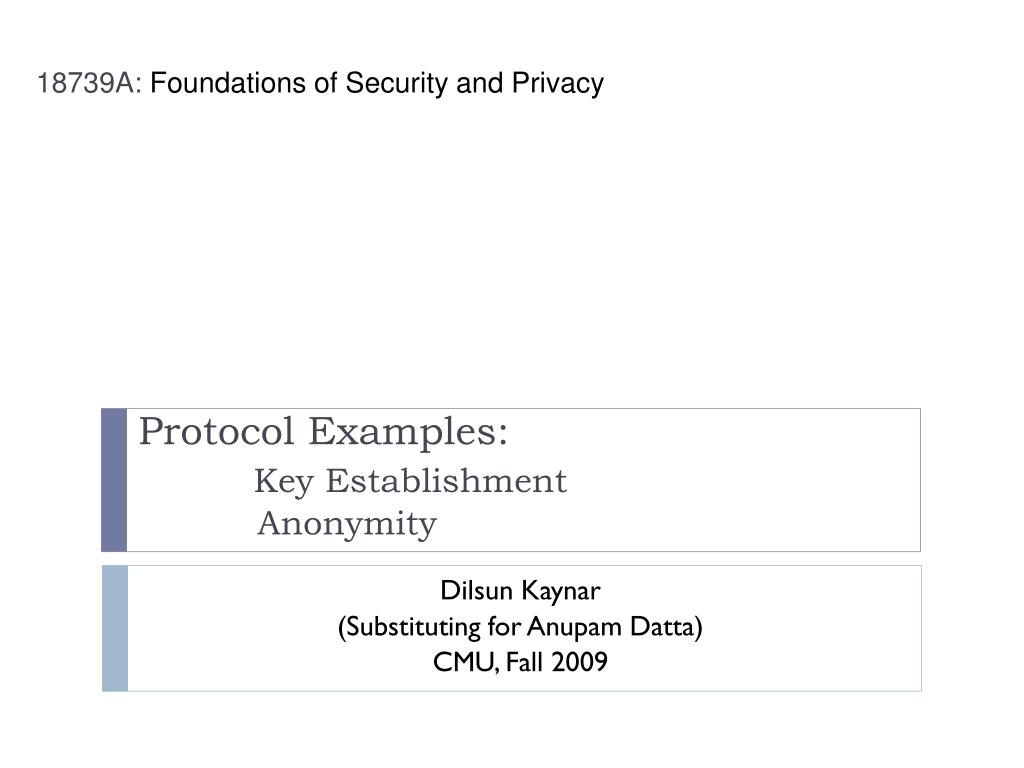
Task: Click the "CMU, Fall 2009" line
Action: click(x=520, y=662)
